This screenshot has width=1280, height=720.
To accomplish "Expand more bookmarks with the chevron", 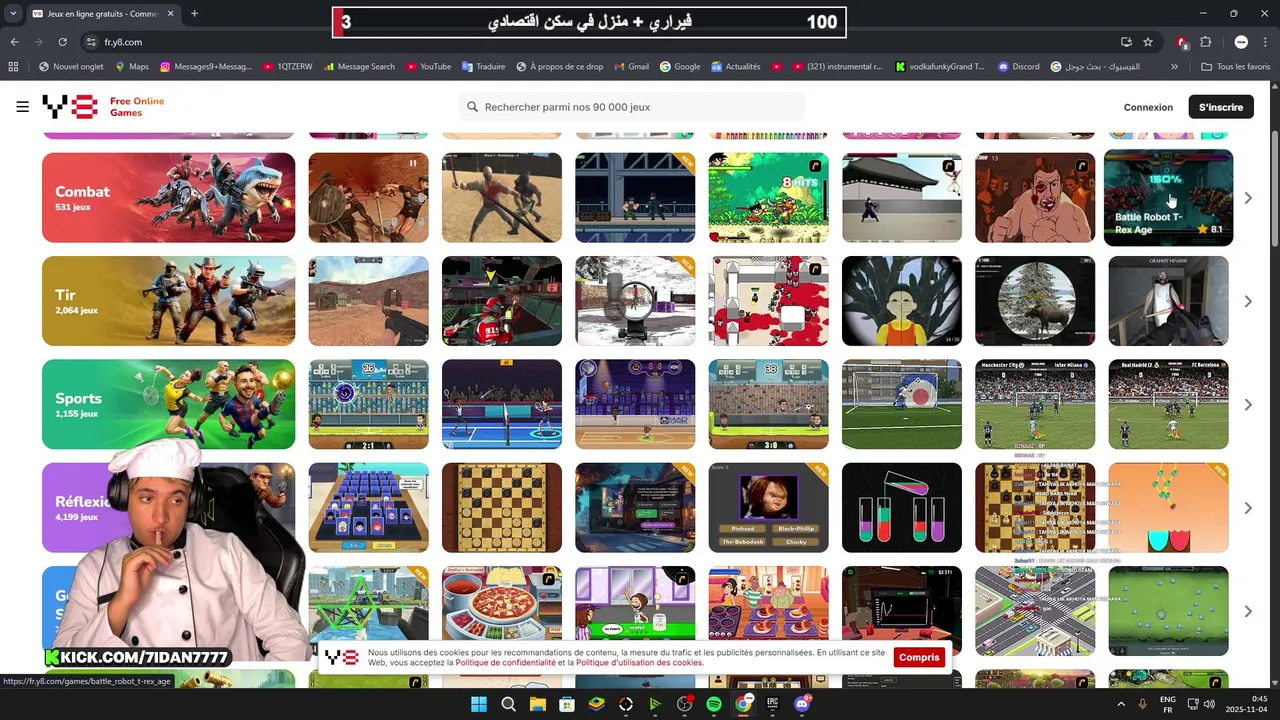I will [x=1174, y=67].
